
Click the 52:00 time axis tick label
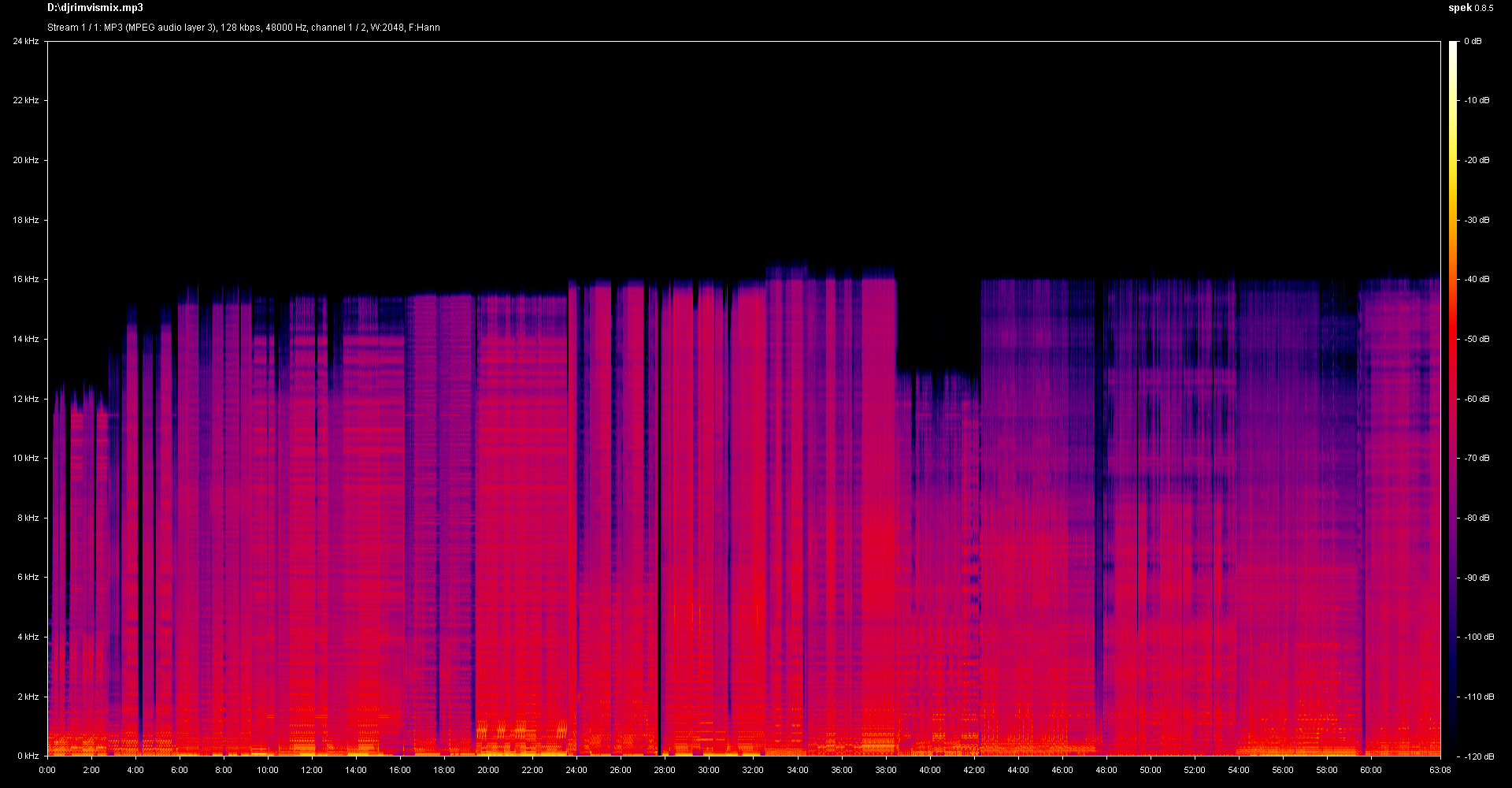[x=1194, y=770]
